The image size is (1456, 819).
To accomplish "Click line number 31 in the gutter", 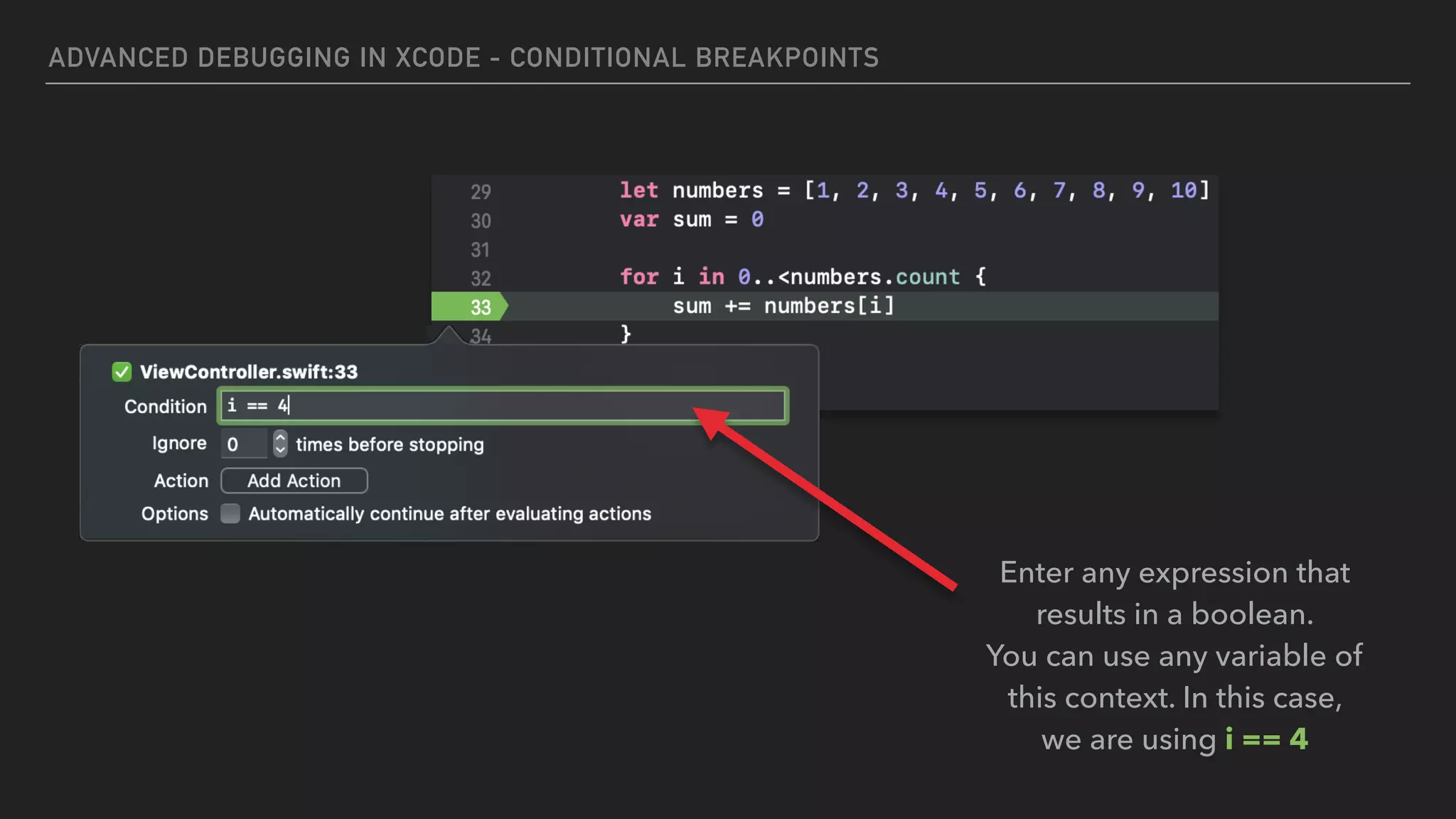I will (481, 250).
